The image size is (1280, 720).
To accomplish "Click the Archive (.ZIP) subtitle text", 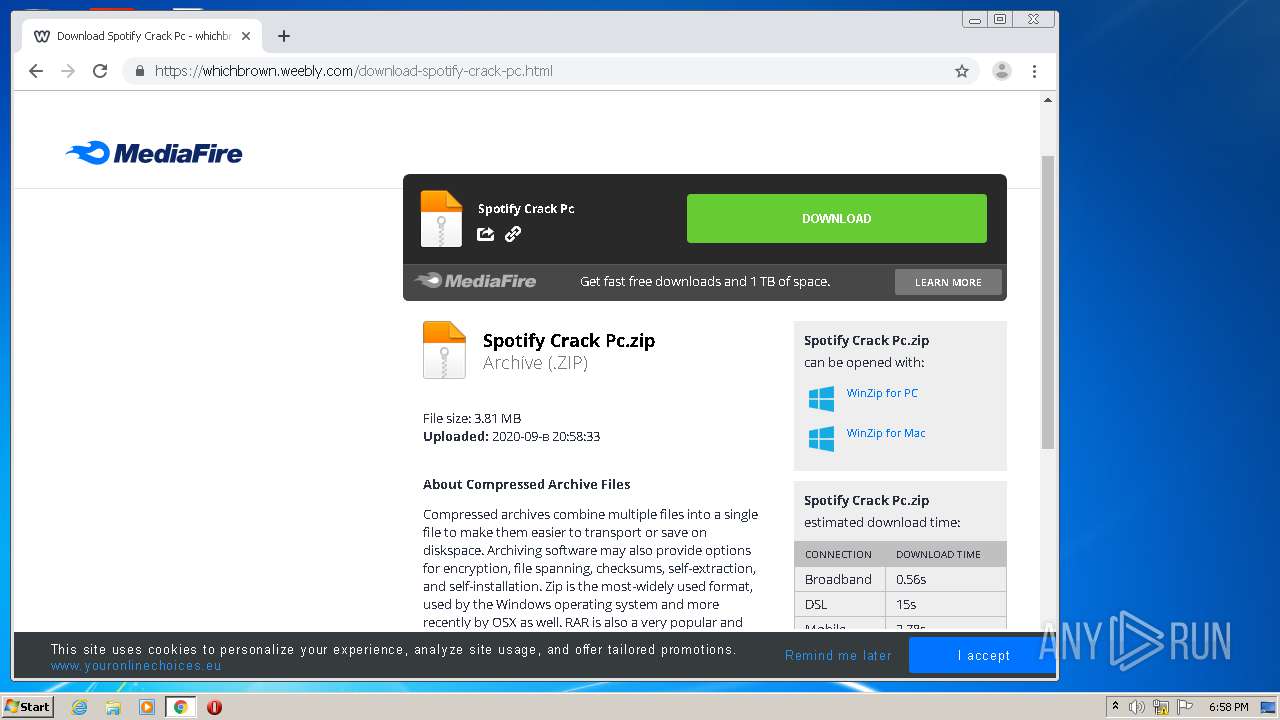I will point(535,363).
